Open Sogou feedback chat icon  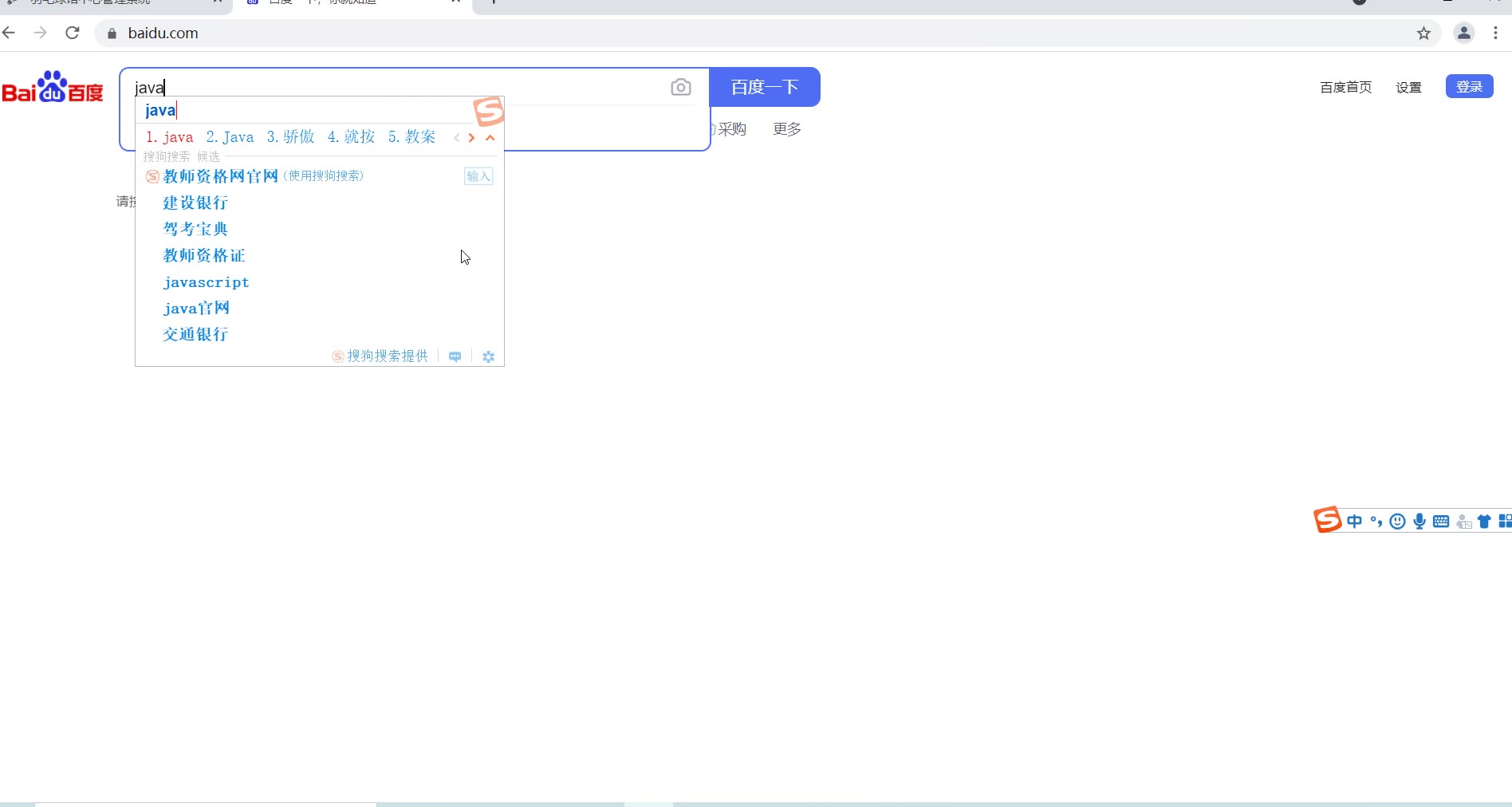(x=455, y=356)
